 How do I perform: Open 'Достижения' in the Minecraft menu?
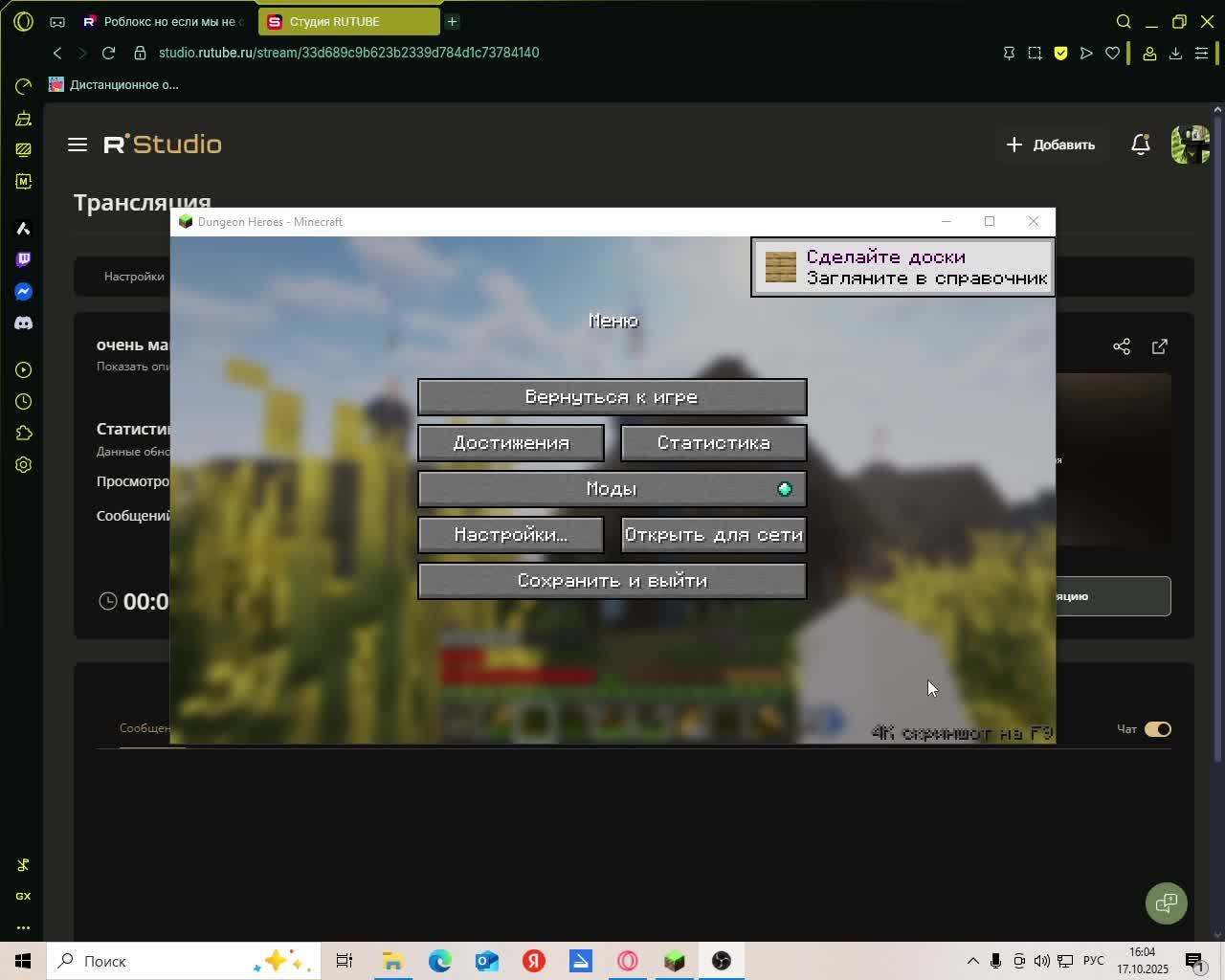(510, 443)
